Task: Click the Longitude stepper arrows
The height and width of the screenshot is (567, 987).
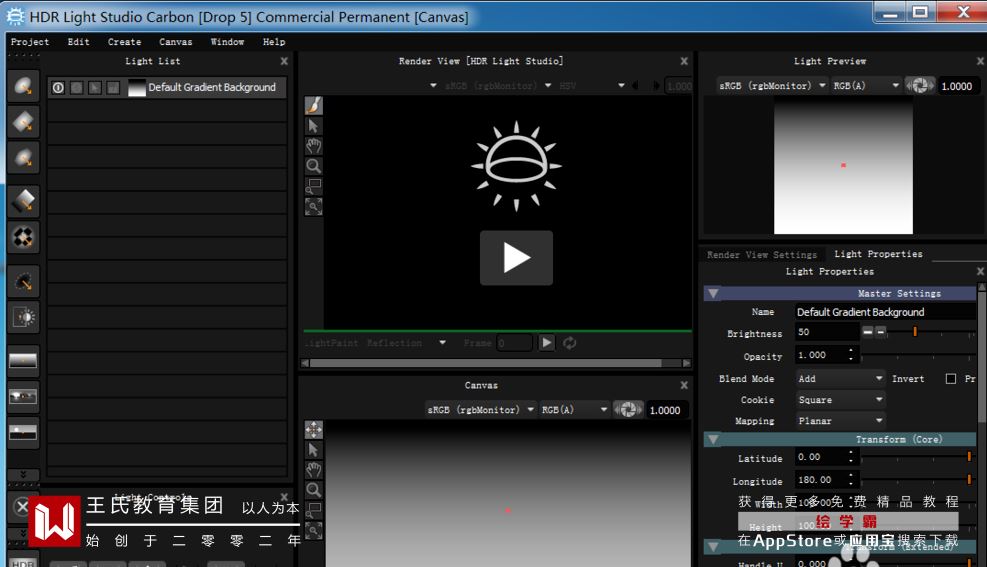Action: coord(850,480)
